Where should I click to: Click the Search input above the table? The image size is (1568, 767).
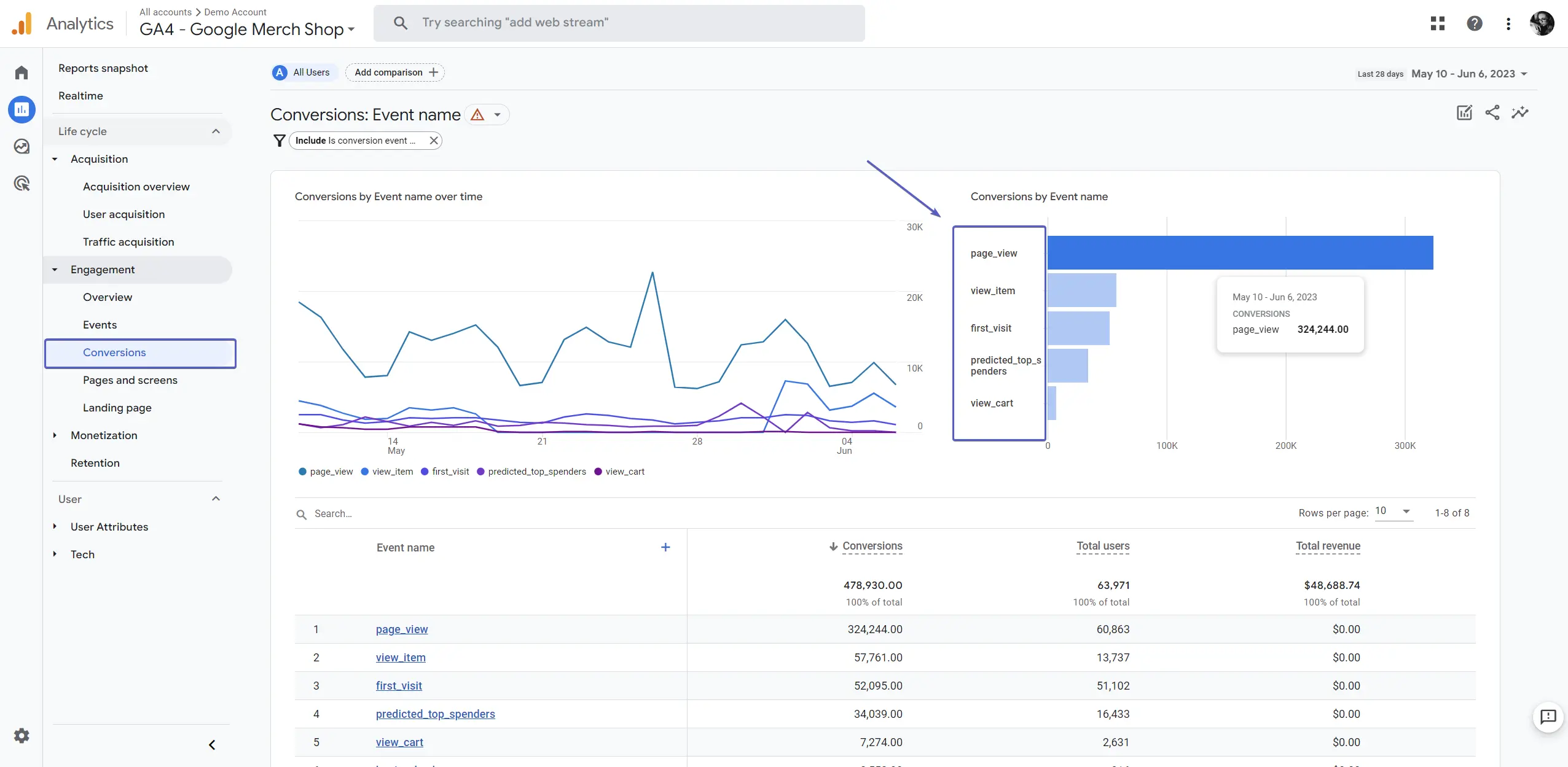click(369, 513)
